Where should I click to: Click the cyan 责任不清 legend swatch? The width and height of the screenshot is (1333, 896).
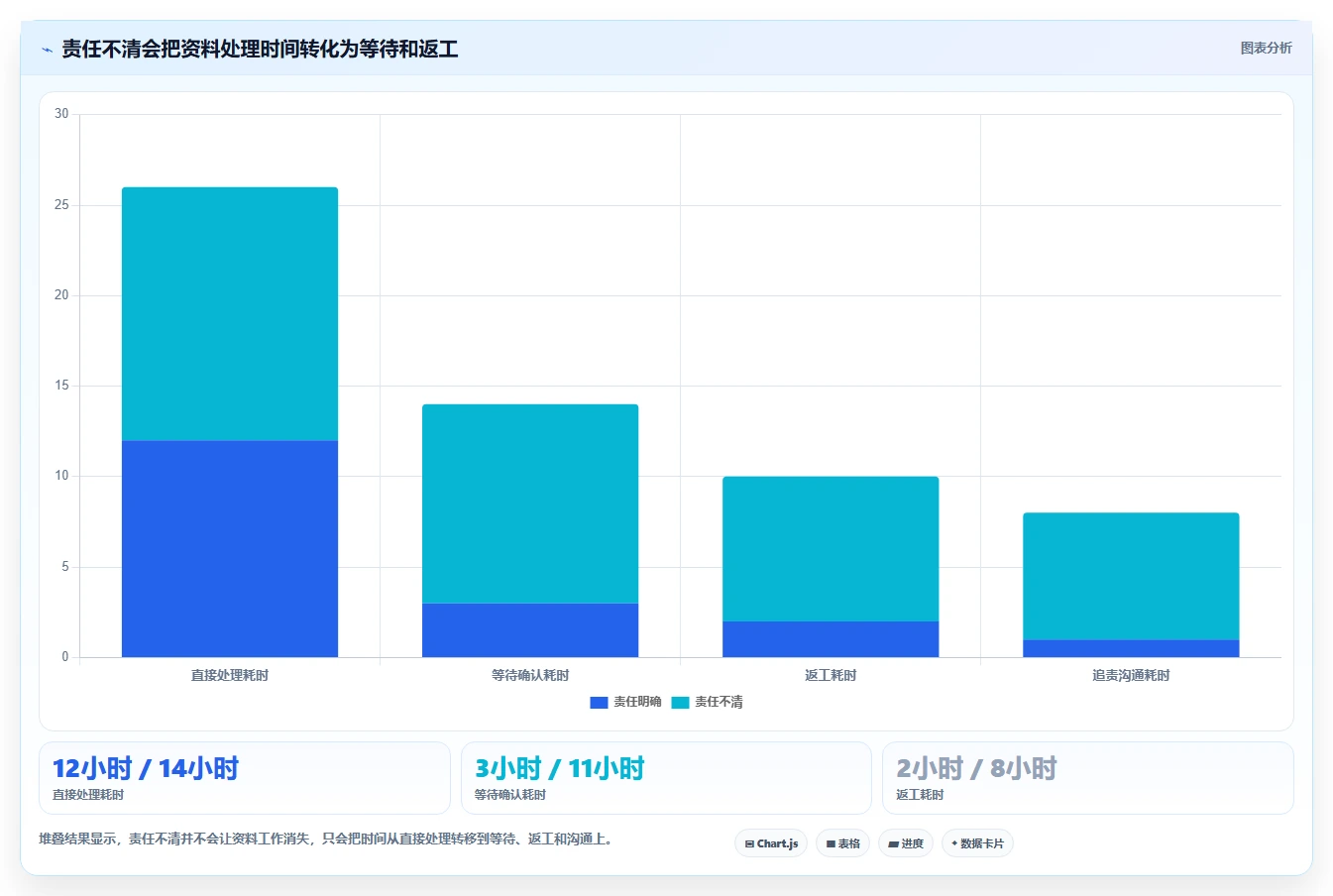pos(680,703)
